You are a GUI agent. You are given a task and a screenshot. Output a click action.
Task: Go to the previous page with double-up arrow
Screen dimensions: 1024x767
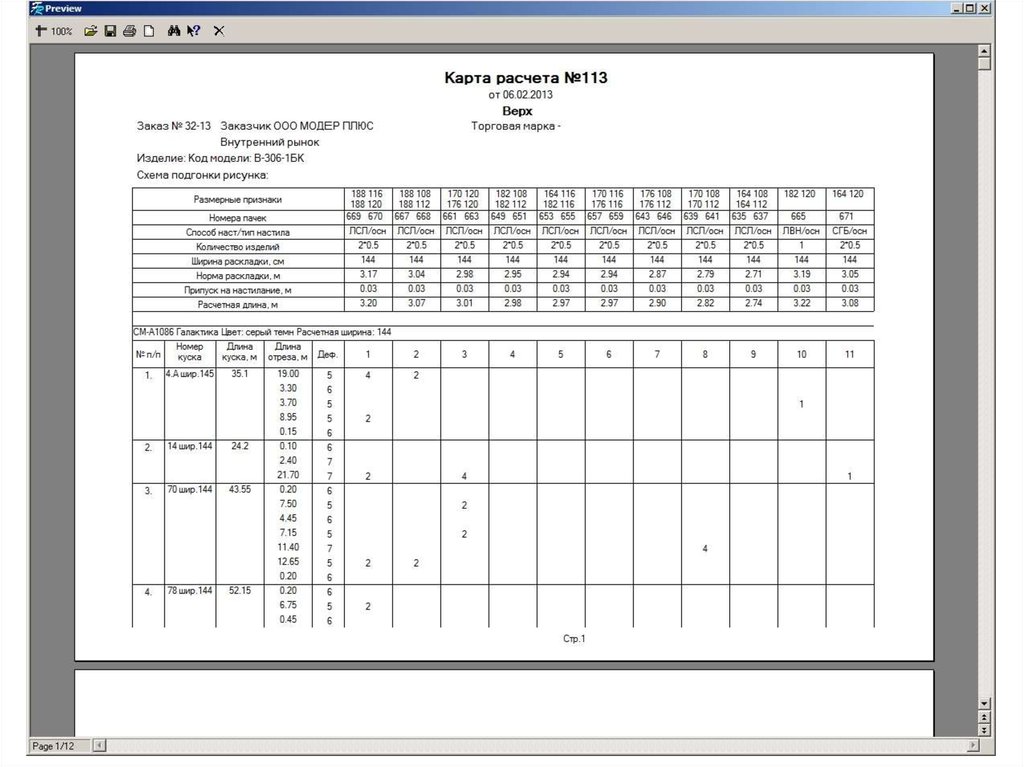[x=984, y=716]
